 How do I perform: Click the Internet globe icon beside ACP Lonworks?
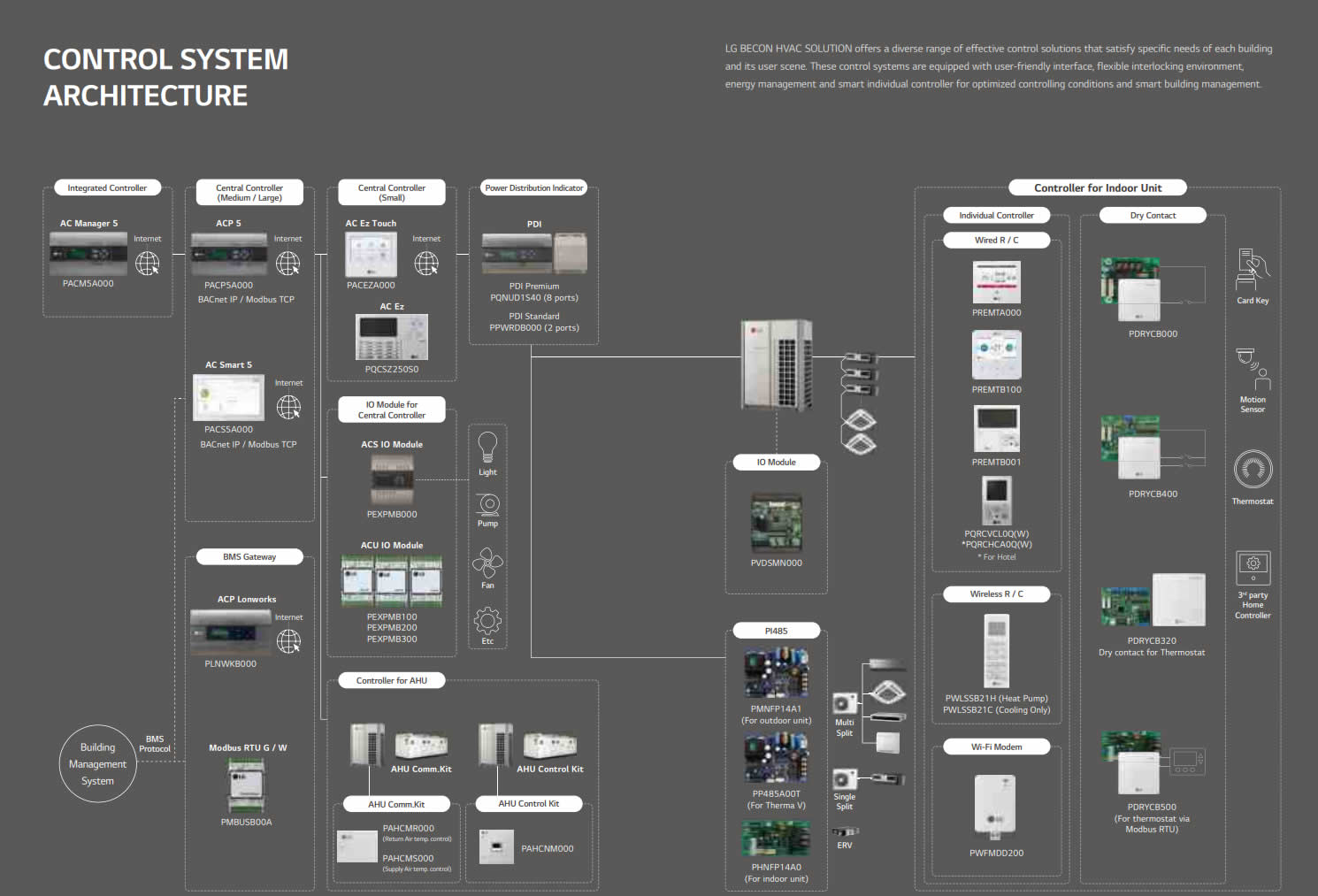tap(288, 641)
